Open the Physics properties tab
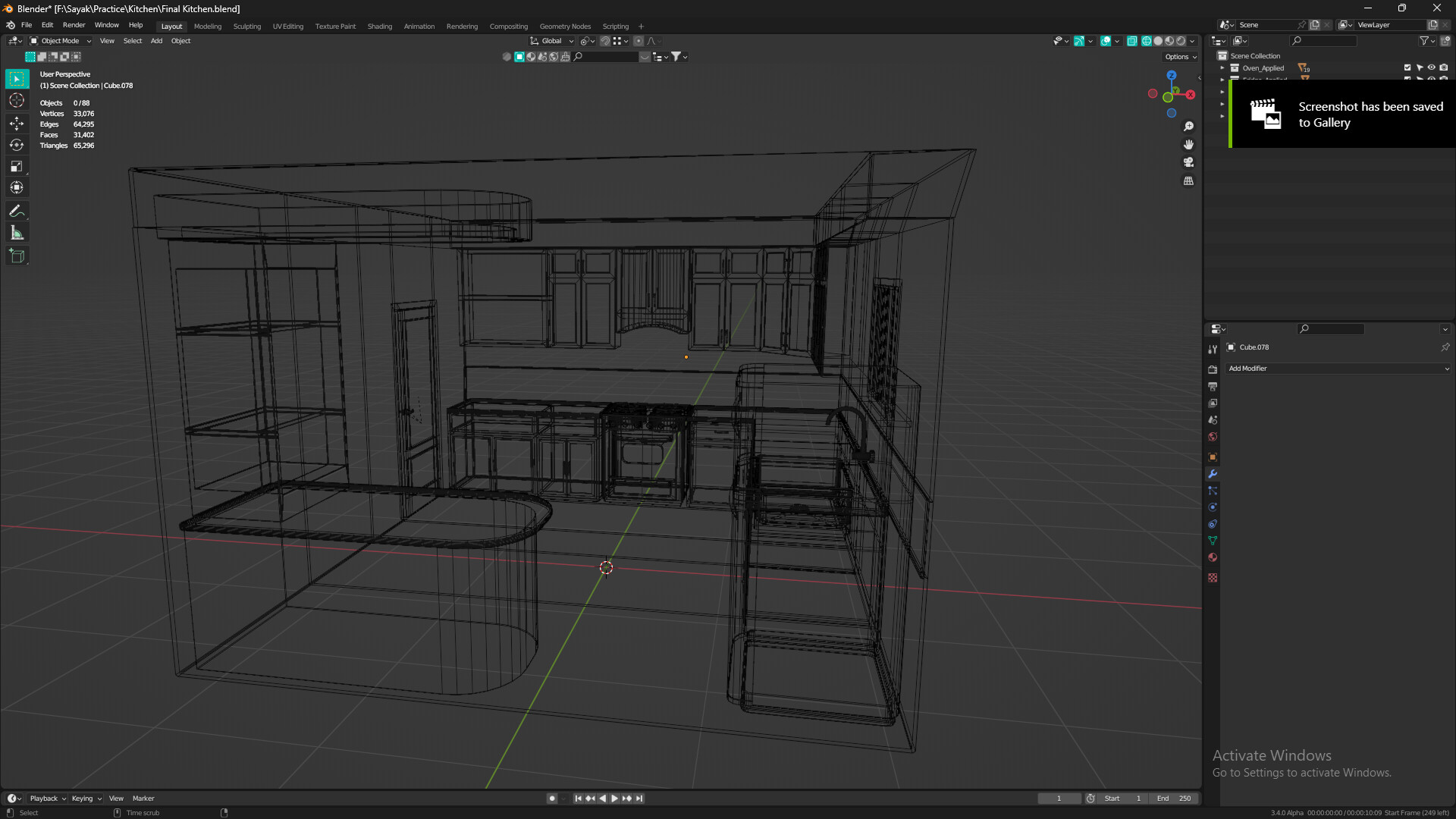This screenshot has height=819, width=1456. coord(1213,507)
